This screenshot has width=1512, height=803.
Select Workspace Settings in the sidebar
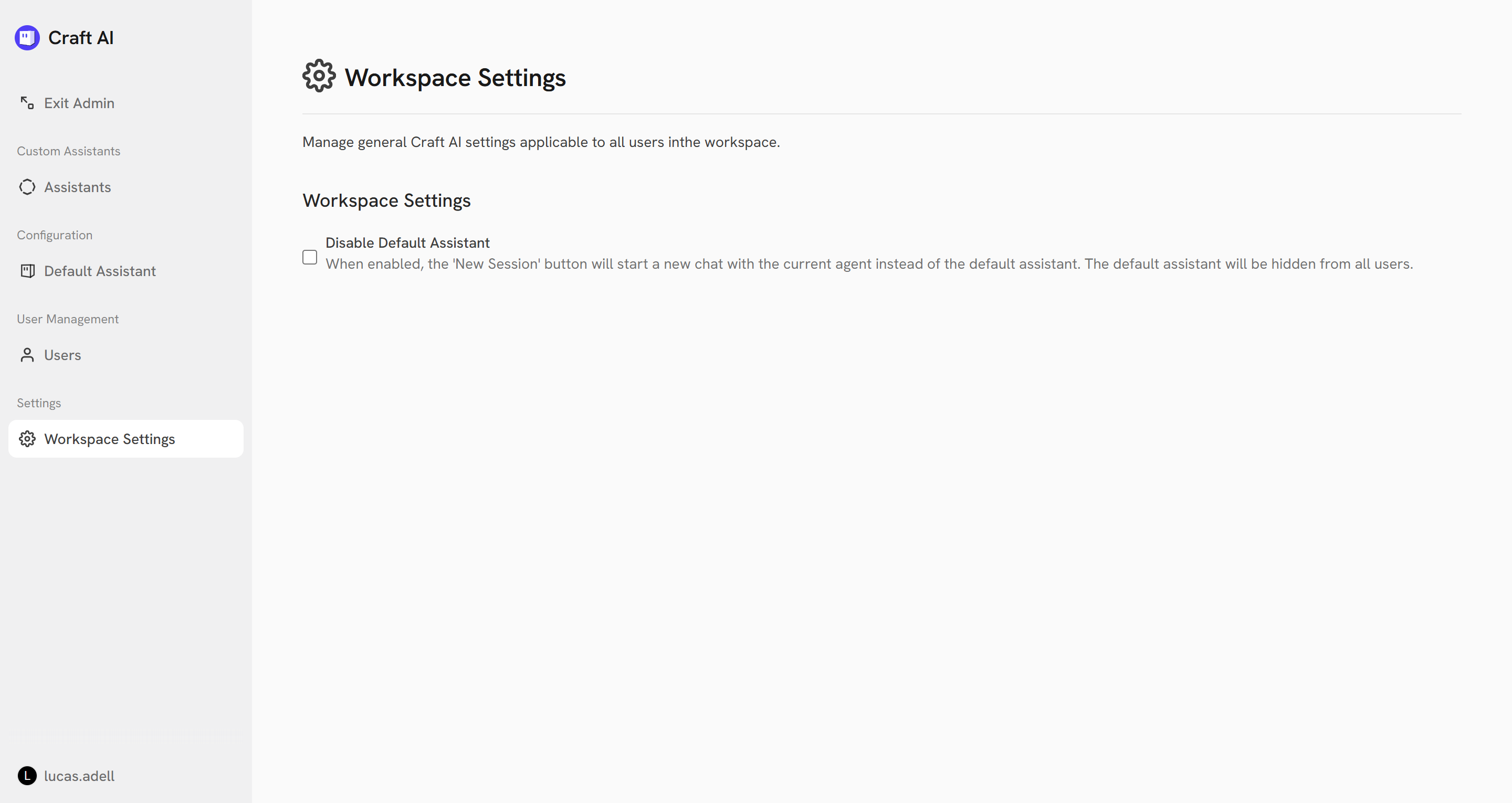pos(109,438)
